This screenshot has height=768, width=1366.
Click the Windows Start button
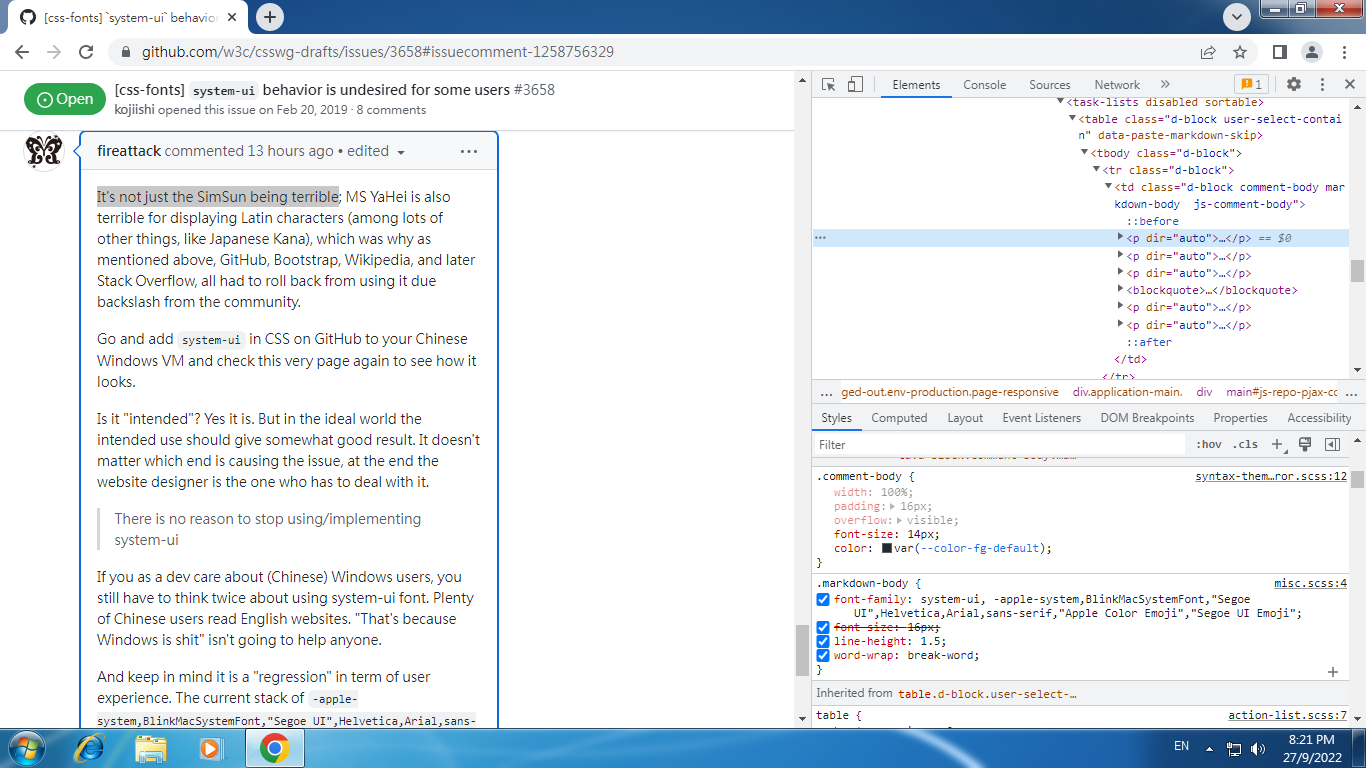25,748
